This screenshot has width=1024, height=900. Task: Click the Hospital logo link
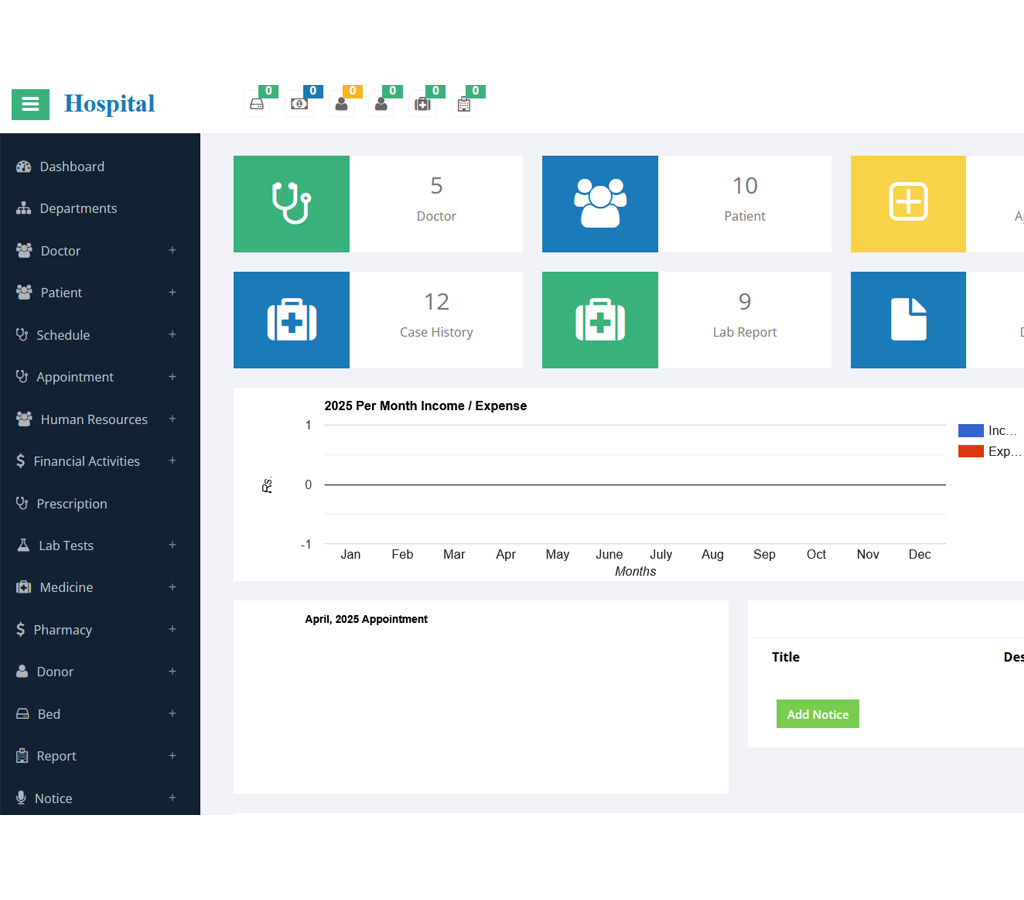(x=109, y=104)
